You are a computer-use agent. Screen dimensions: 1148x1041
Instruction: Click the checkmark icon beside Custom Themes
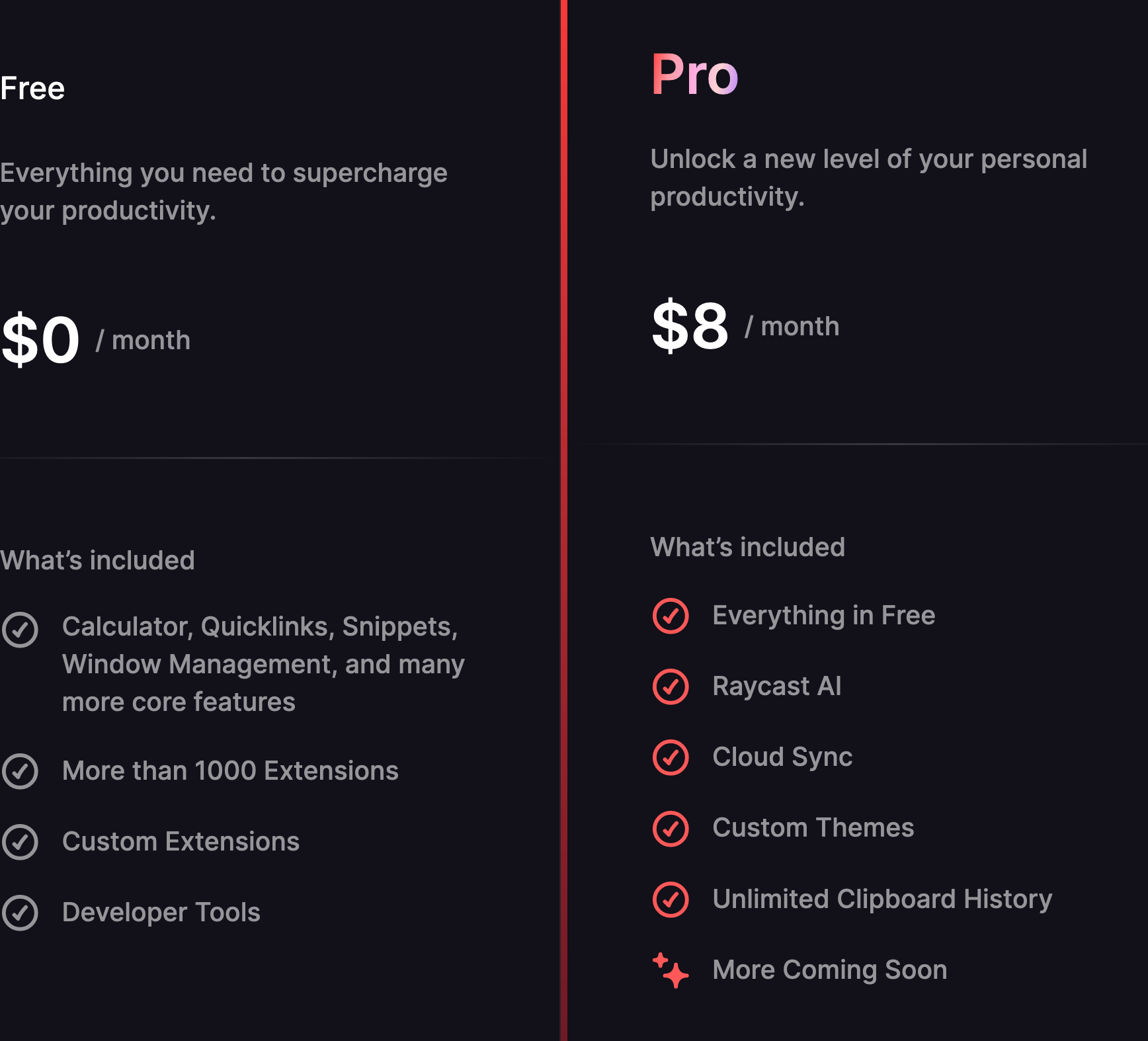coord(671,829)
